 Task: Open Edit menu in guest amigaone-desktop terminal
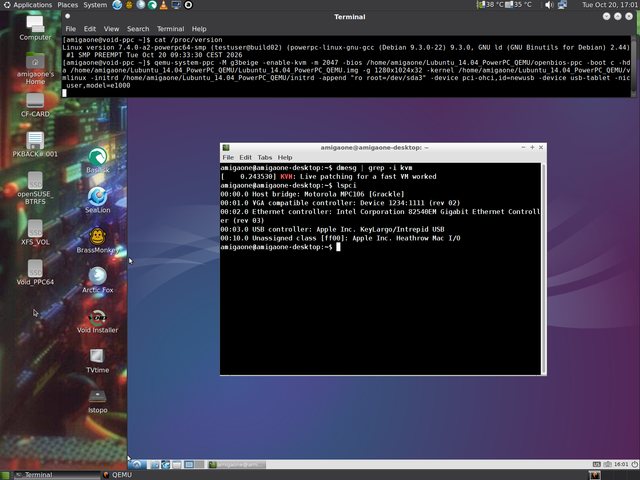click(245, 158)
